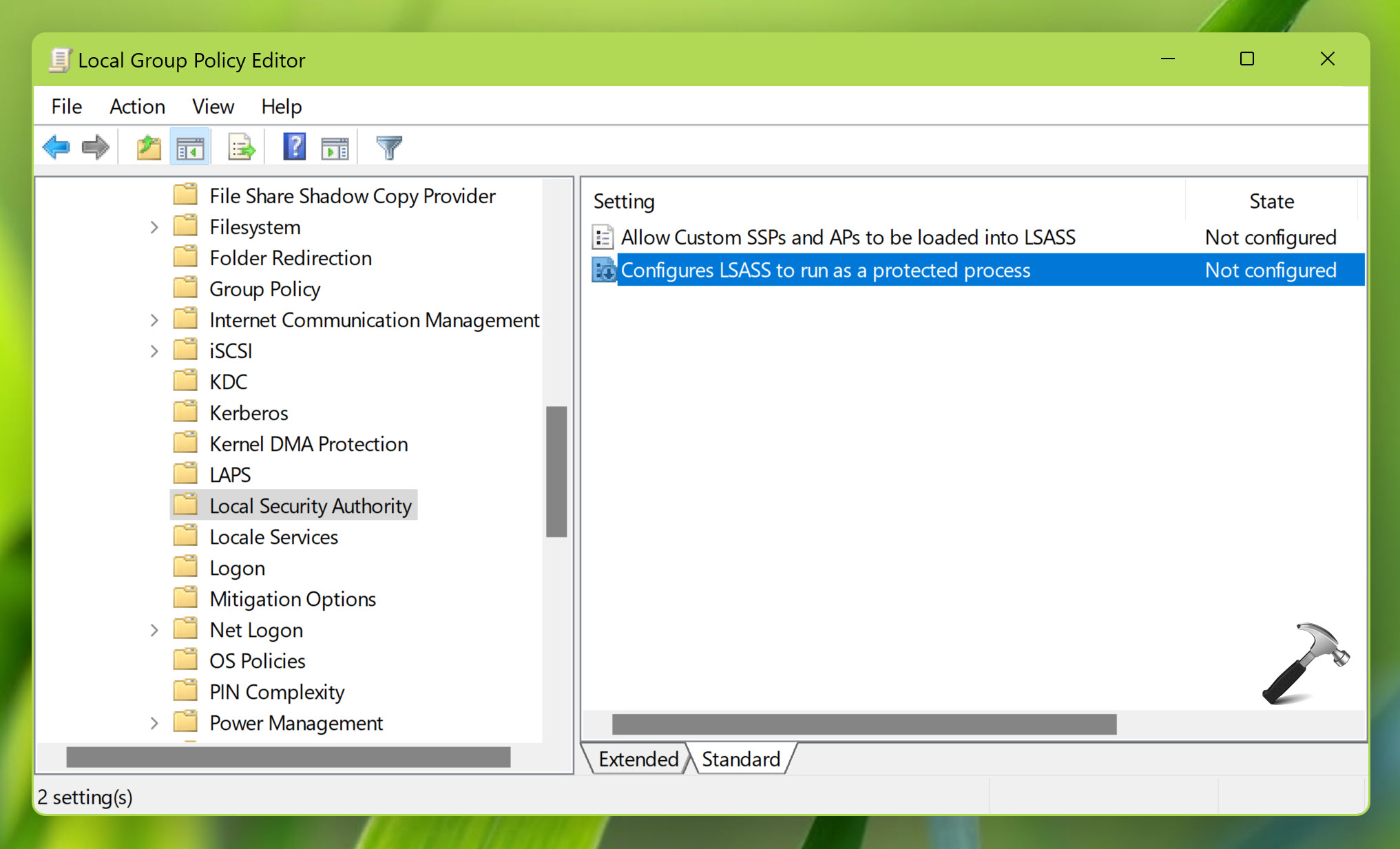Click the tree pane vertical scrollbar thumb
1400x849 pixels.
click(x=556, y=472)
